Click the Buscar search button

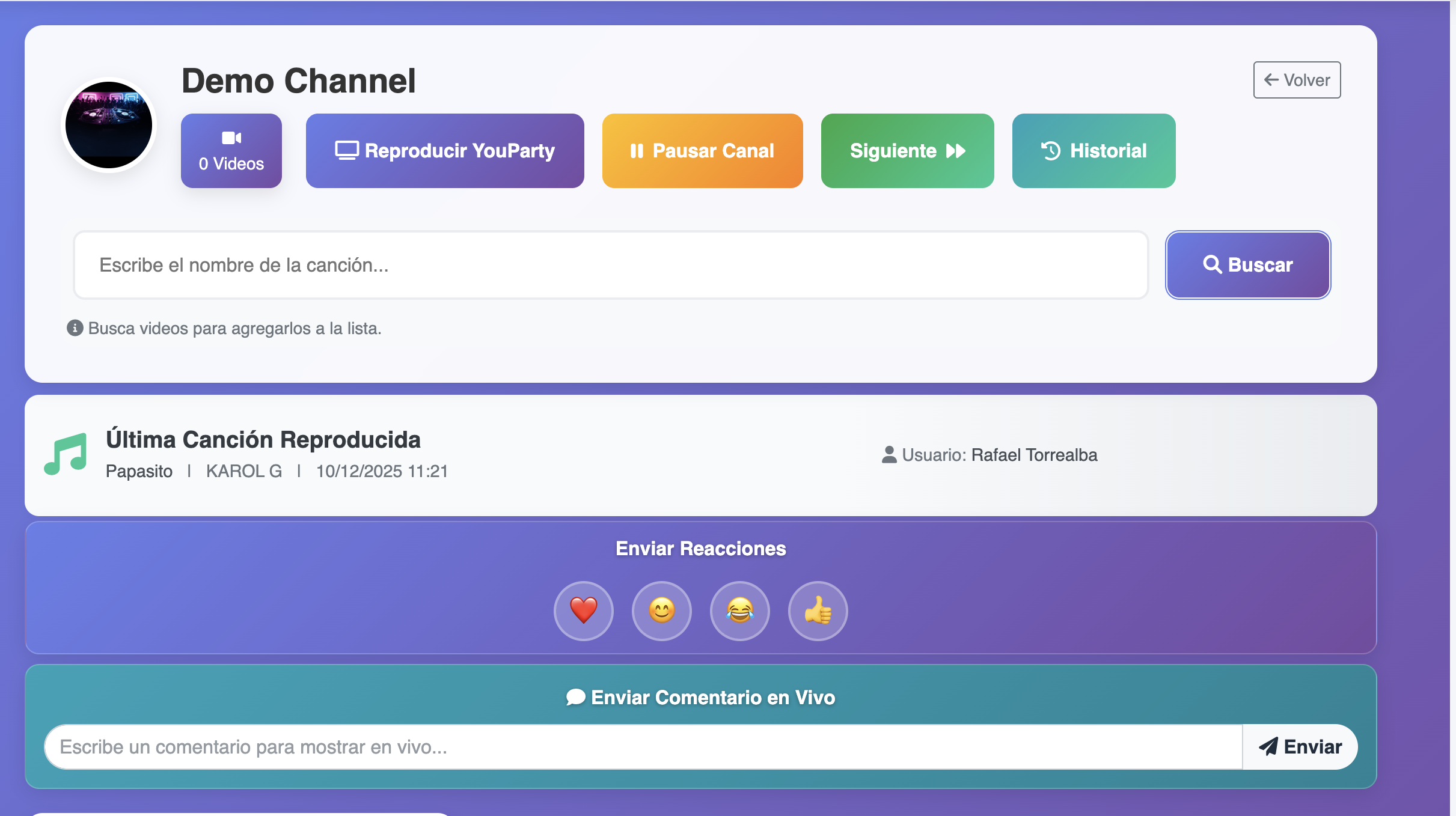(1248, 265)
